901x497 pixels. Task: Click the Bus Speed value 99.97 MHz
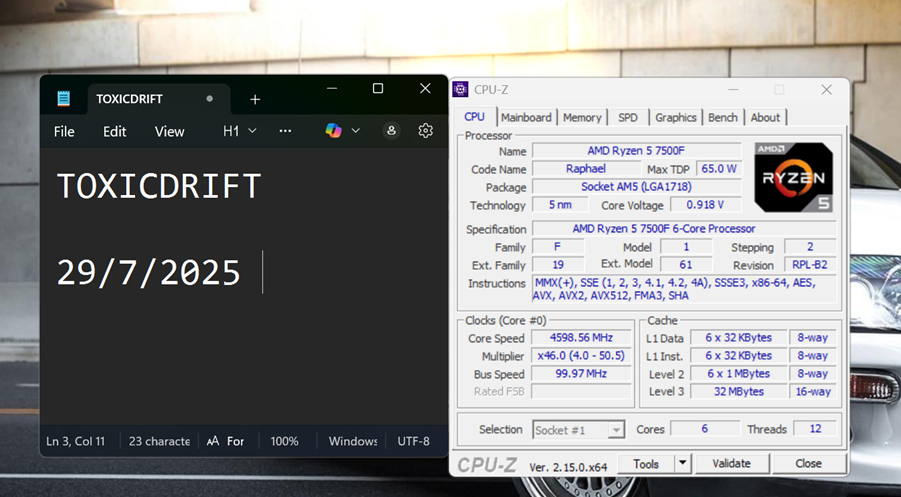click(582, 373)
